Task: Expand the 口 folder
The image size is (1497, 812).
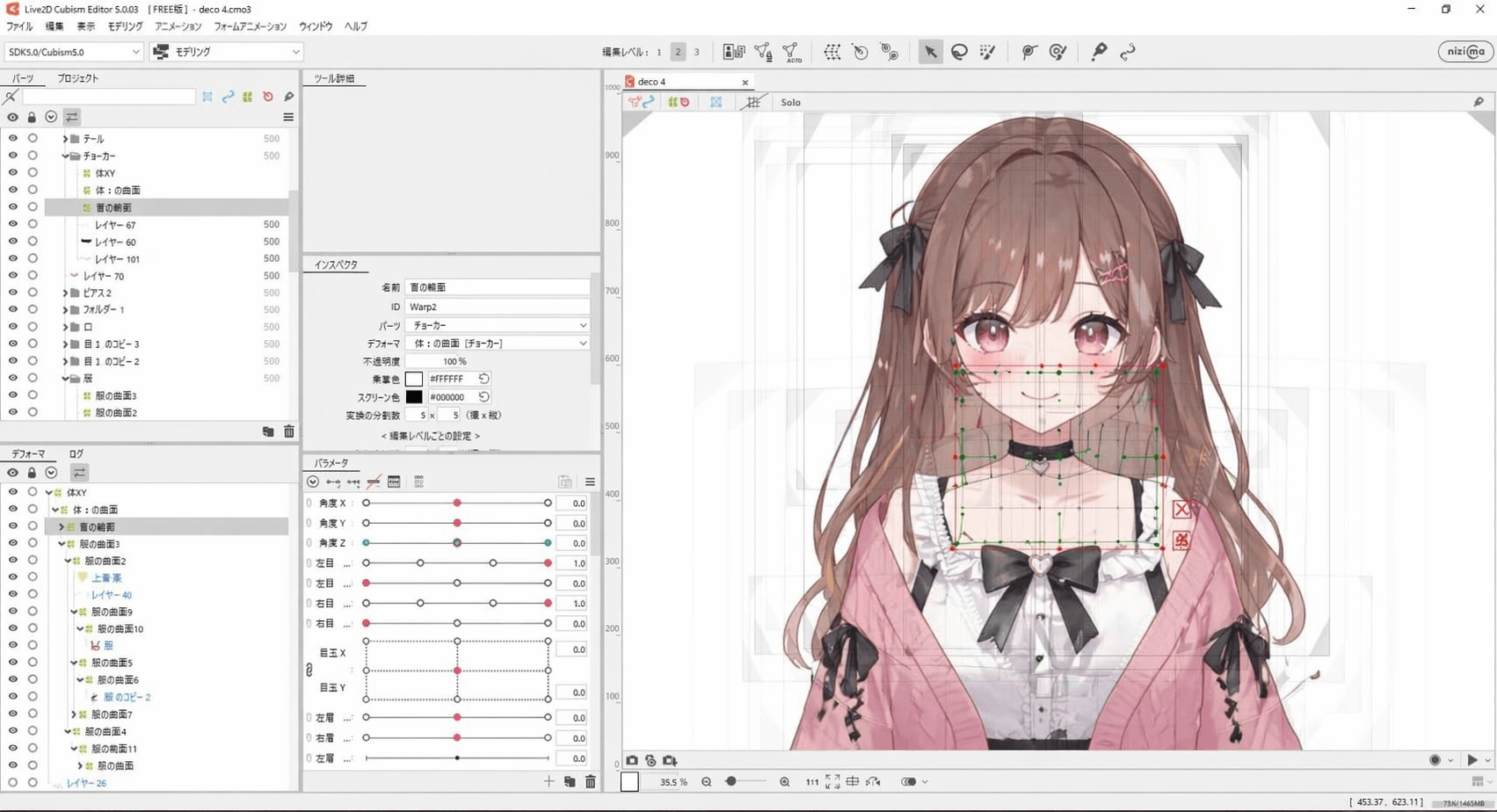Action: click(65, 327)
